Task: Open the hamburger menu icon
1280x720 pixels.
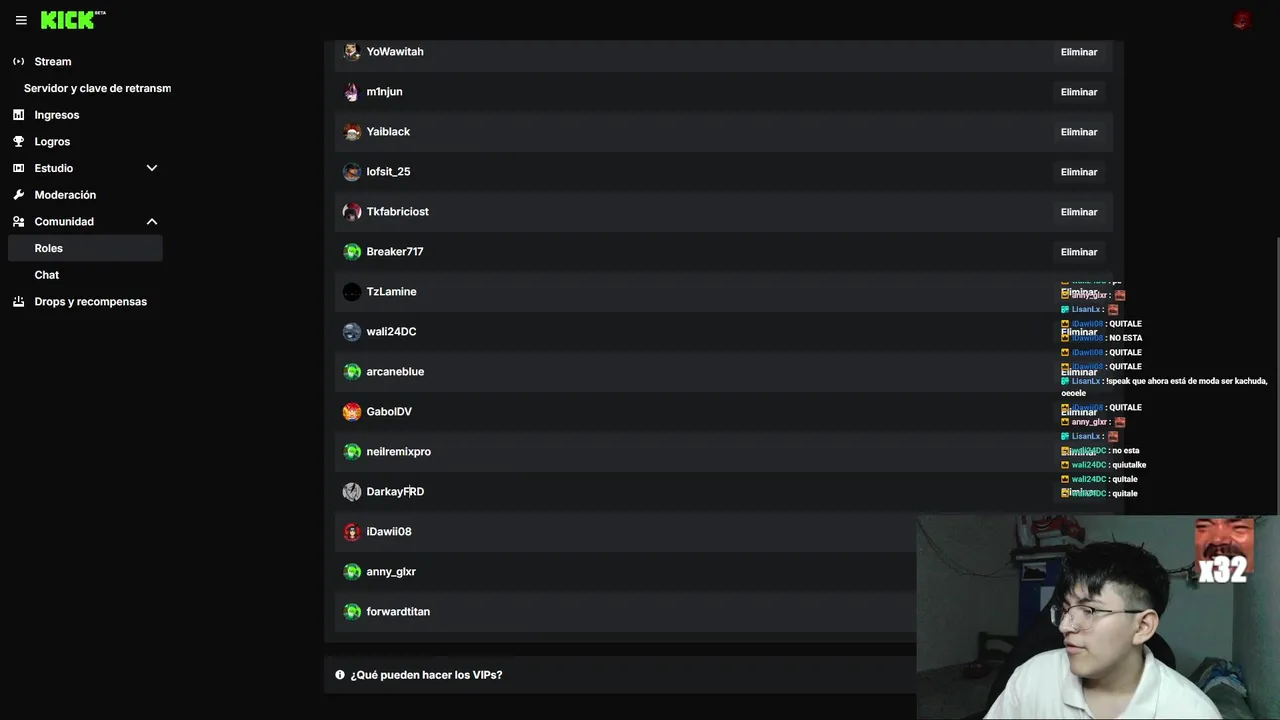Action: [x=21, y=20]
